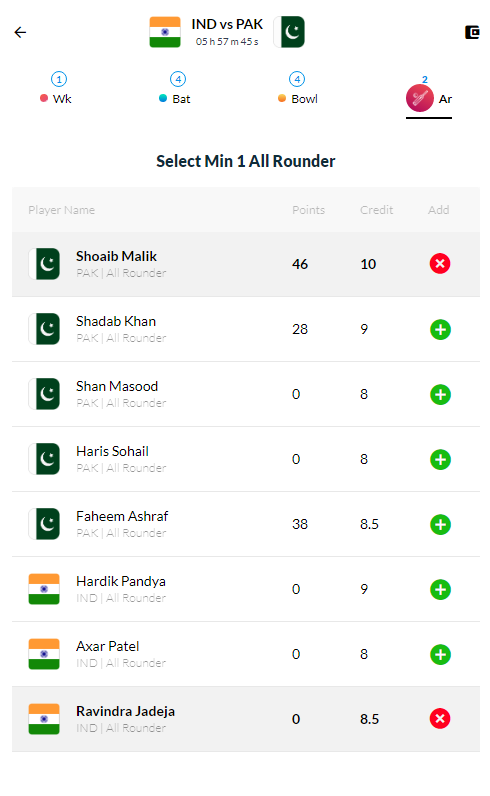Add Hardik Pandya to the team
Image resolution: width=490 pixels, height=796 pixels.
click(440, 589)
